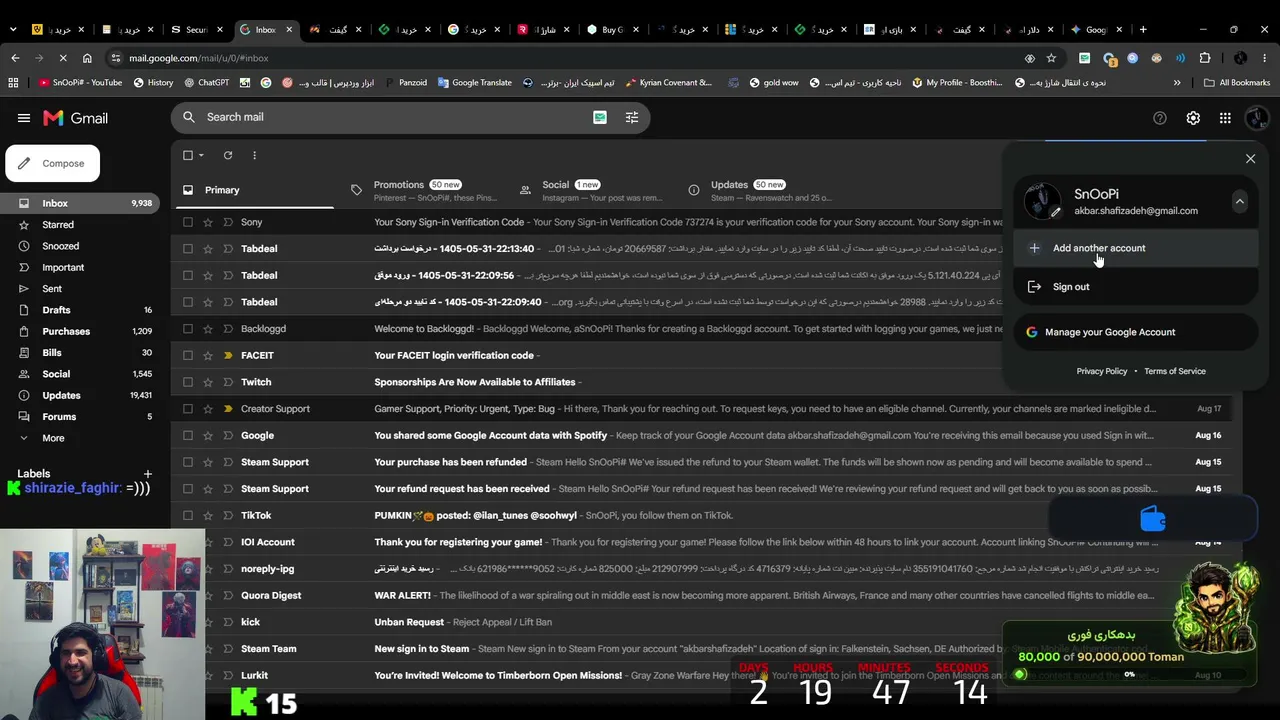Star the Sony verification email
Viewport: 1280px width, 720px height.
pyautogui.click(x=208, y=222)
